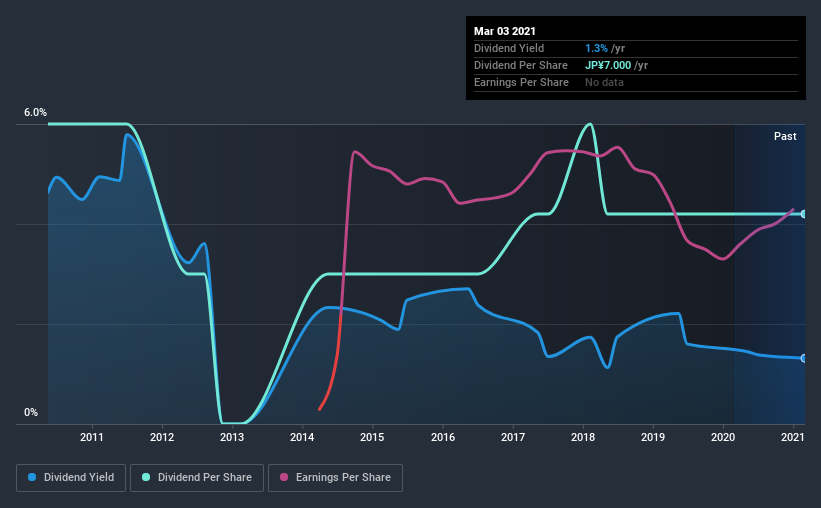Screen dimensions: 821x508
Task: Toggle the Dividend Yield legend button
Action: pos(71,478)
